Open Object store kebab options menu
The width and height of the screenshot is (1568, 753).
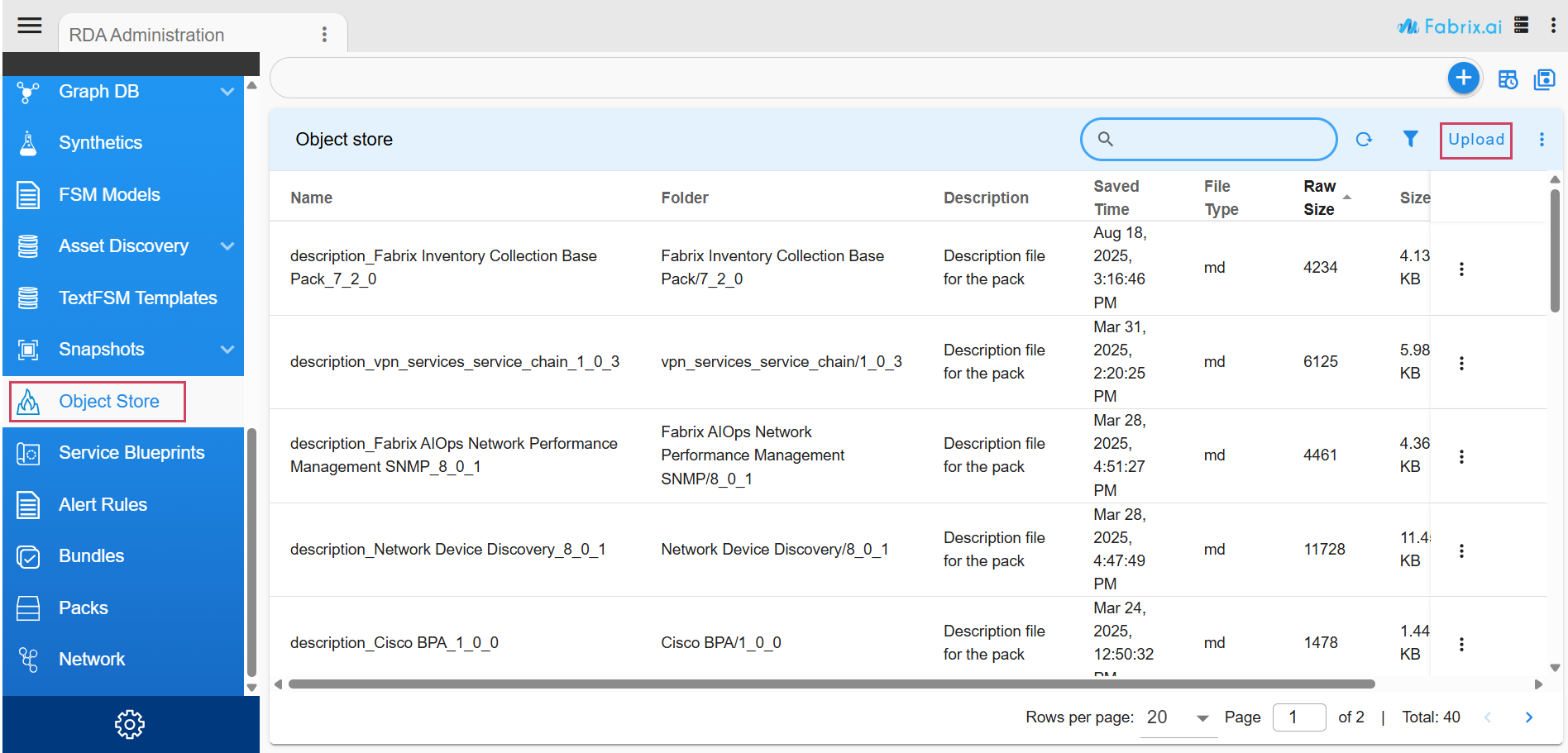click(1542, 140)
